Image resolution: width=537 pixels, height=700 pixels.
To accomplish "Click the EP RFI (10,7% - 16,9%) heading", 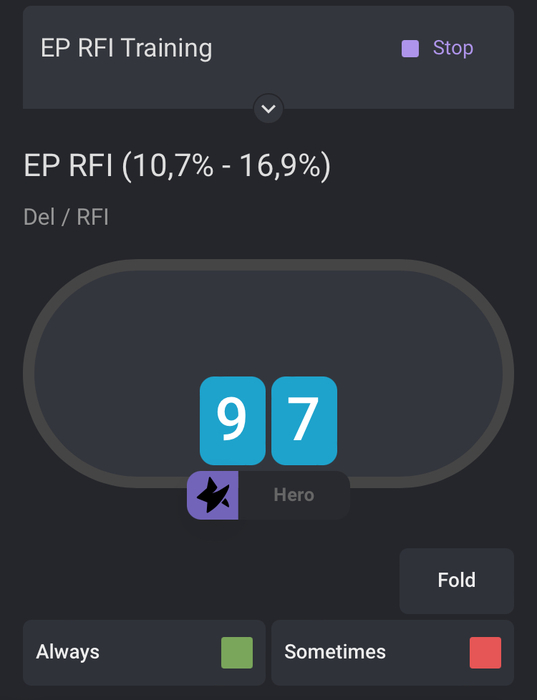I will tap(177, 166).
